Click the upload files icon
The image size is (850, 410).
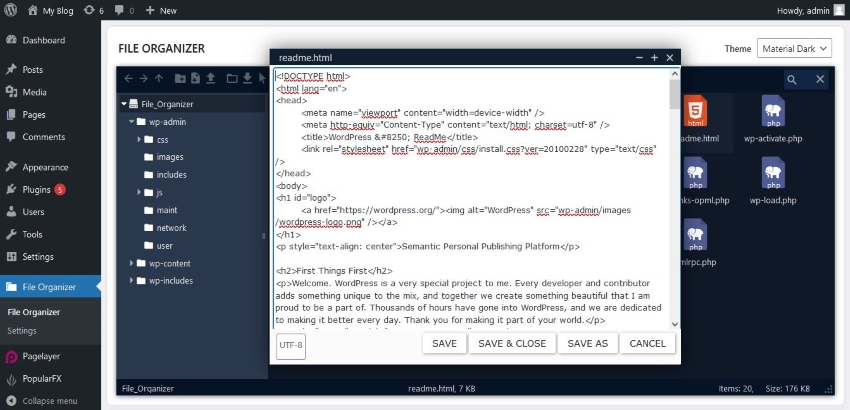pos(211,79)
